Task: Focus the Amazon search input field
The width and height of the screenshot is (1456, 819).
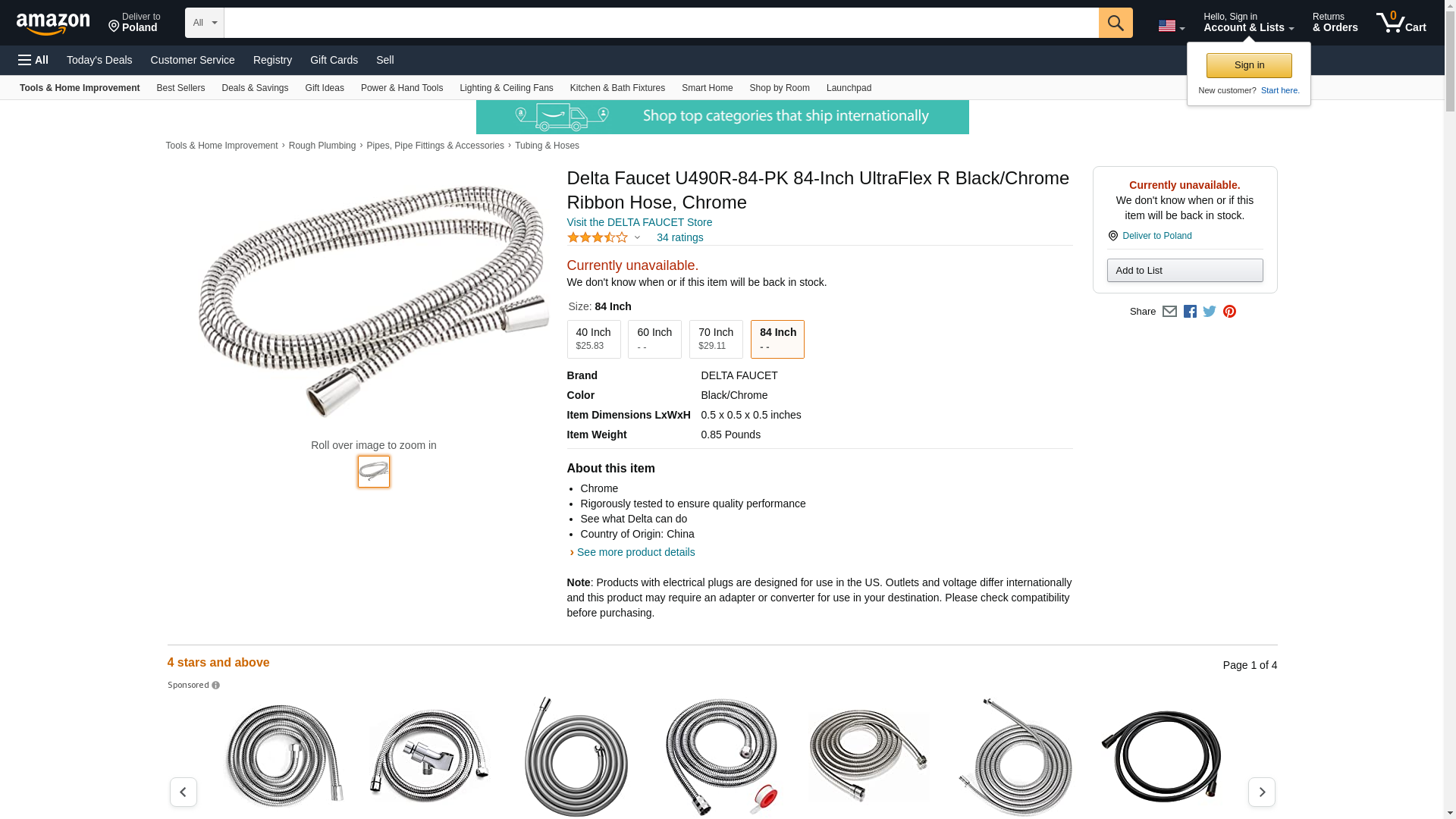Action: pos(660,23)
